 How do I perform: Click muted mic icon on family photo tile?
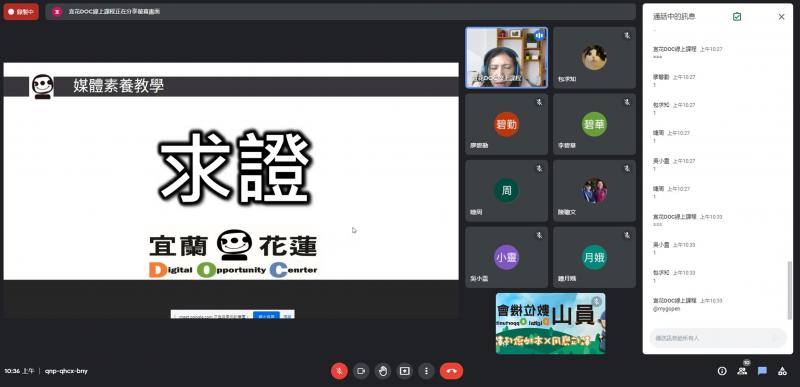tap(627, 168)
